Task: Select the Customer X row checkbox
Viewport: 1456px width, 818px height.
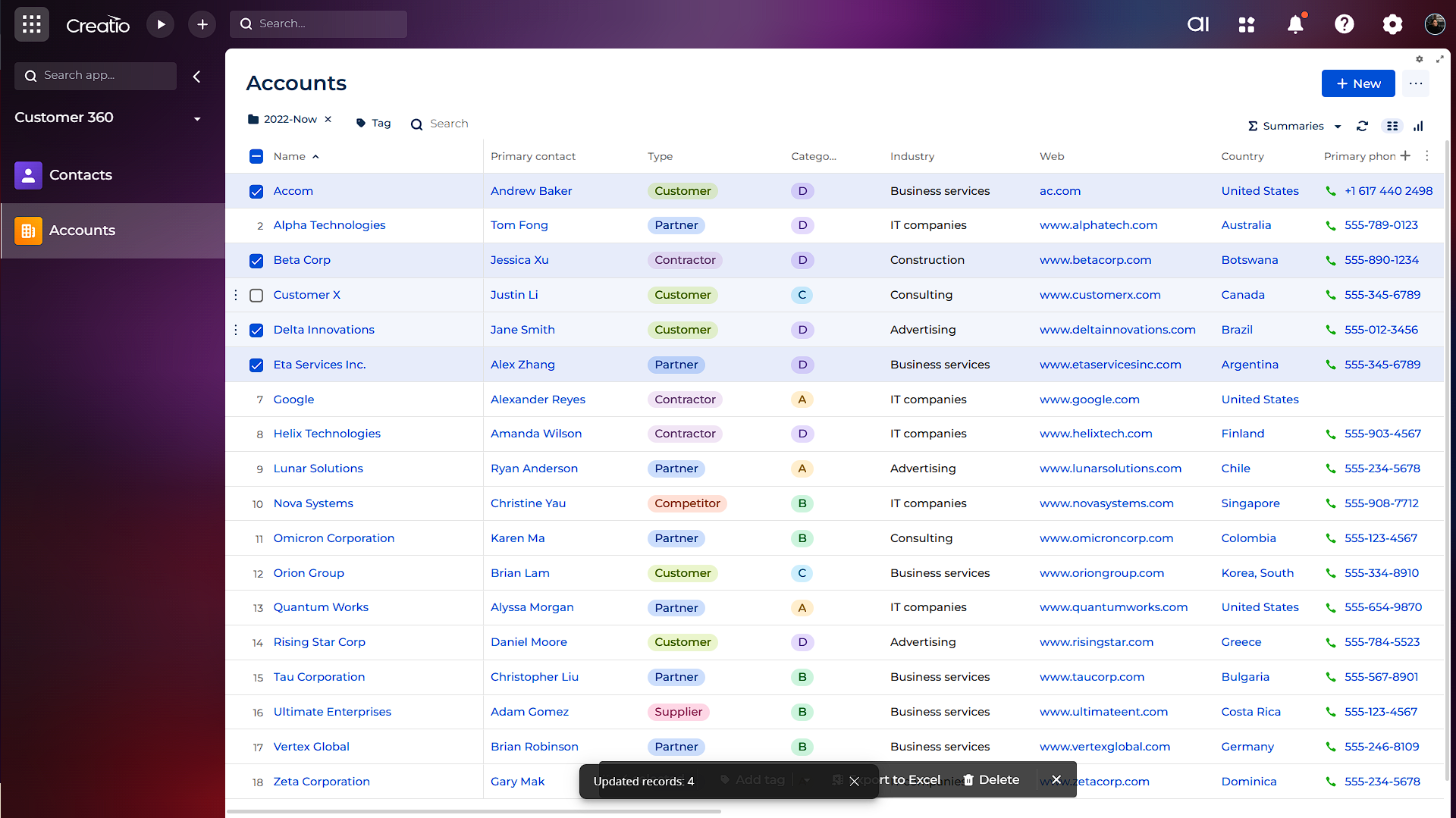Action: (256, 296)
